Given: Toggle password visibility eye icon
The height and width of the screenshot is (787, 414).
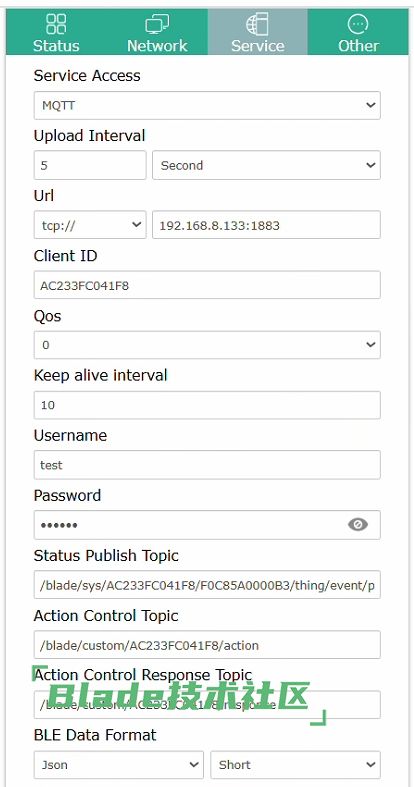Looking at the screenshot, I should tap(358, 524).
